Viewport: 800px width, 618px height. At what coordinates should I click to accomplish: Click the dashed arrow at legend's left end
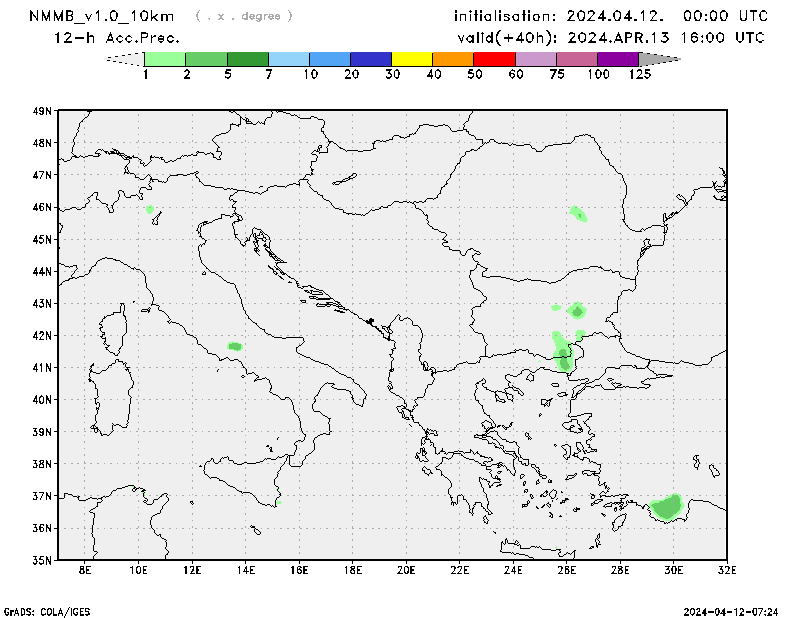click(125, 59)
